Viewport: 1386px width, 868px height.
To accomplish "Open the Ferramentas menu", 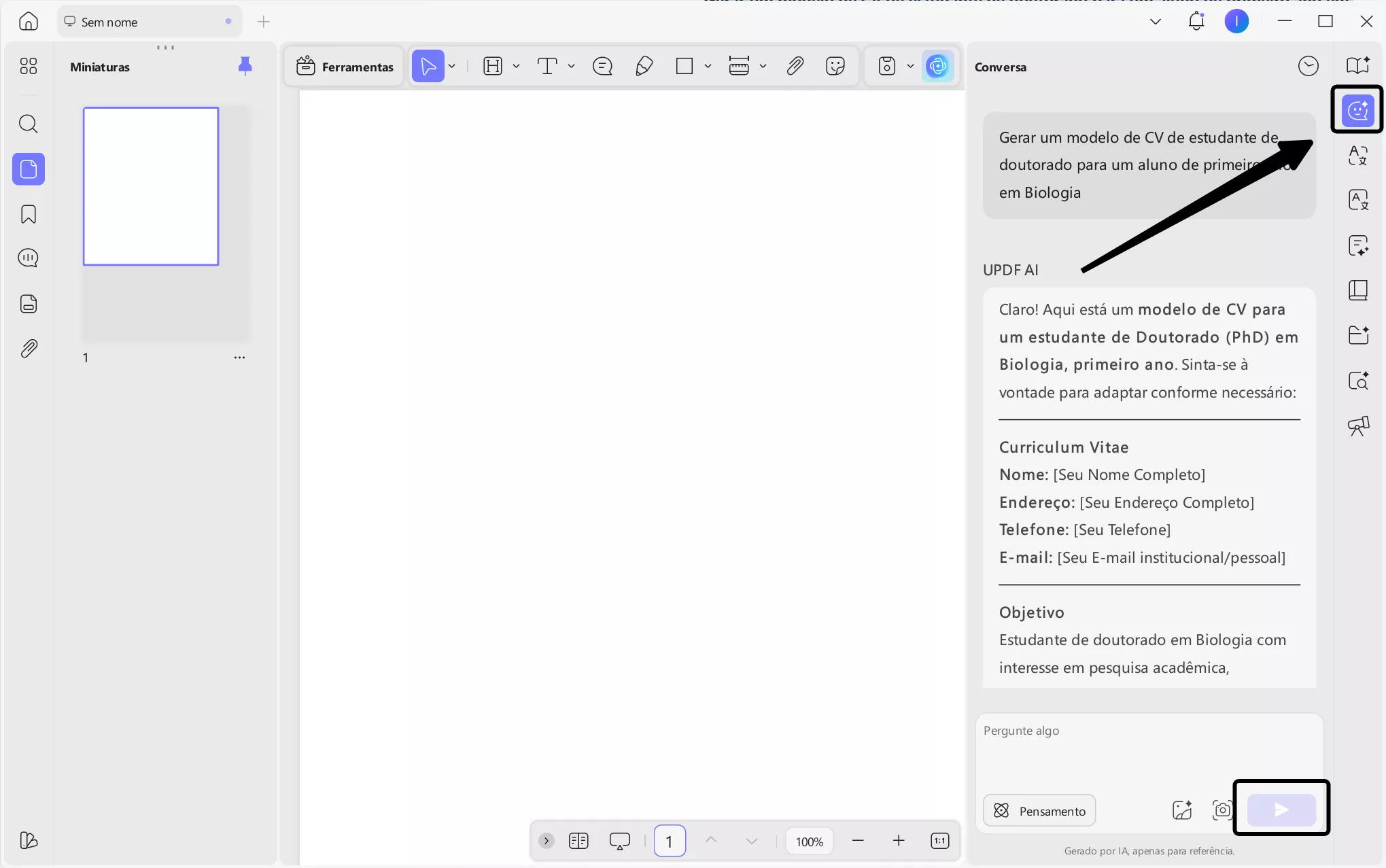I will [344, 66].
